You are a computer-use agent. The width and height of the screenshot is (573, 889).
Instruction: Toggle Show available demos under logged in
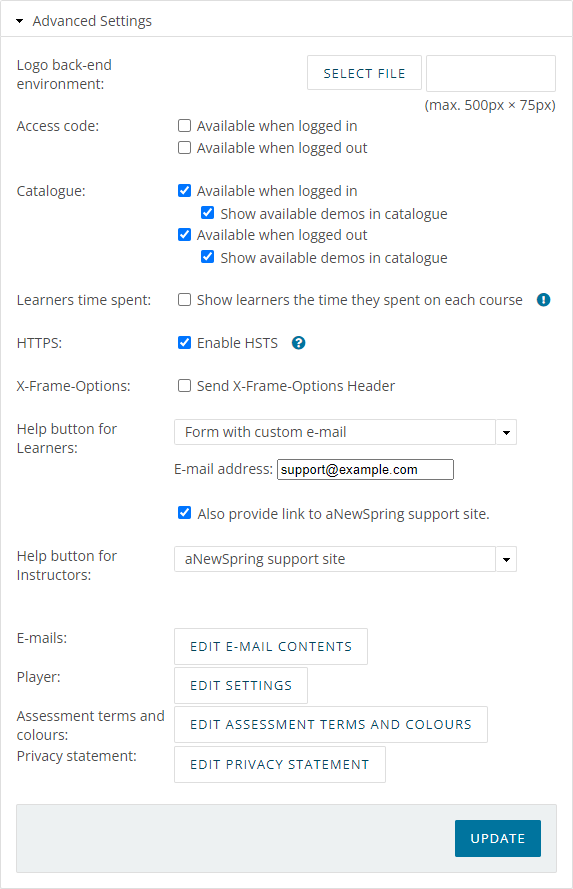click(x=207, y=213)
